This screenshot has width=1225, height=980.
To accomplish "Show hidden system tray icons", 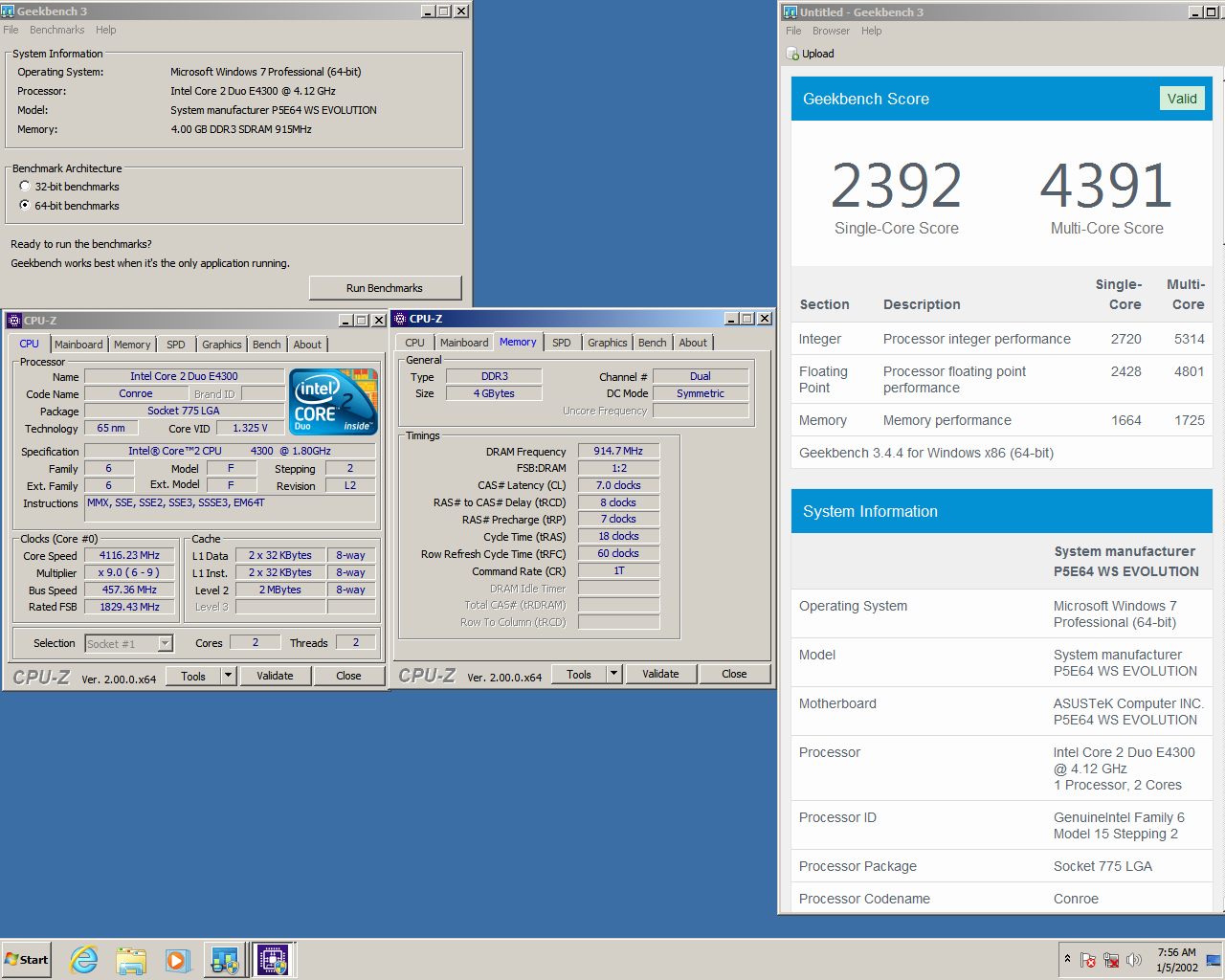I will tap(1067, 959).
